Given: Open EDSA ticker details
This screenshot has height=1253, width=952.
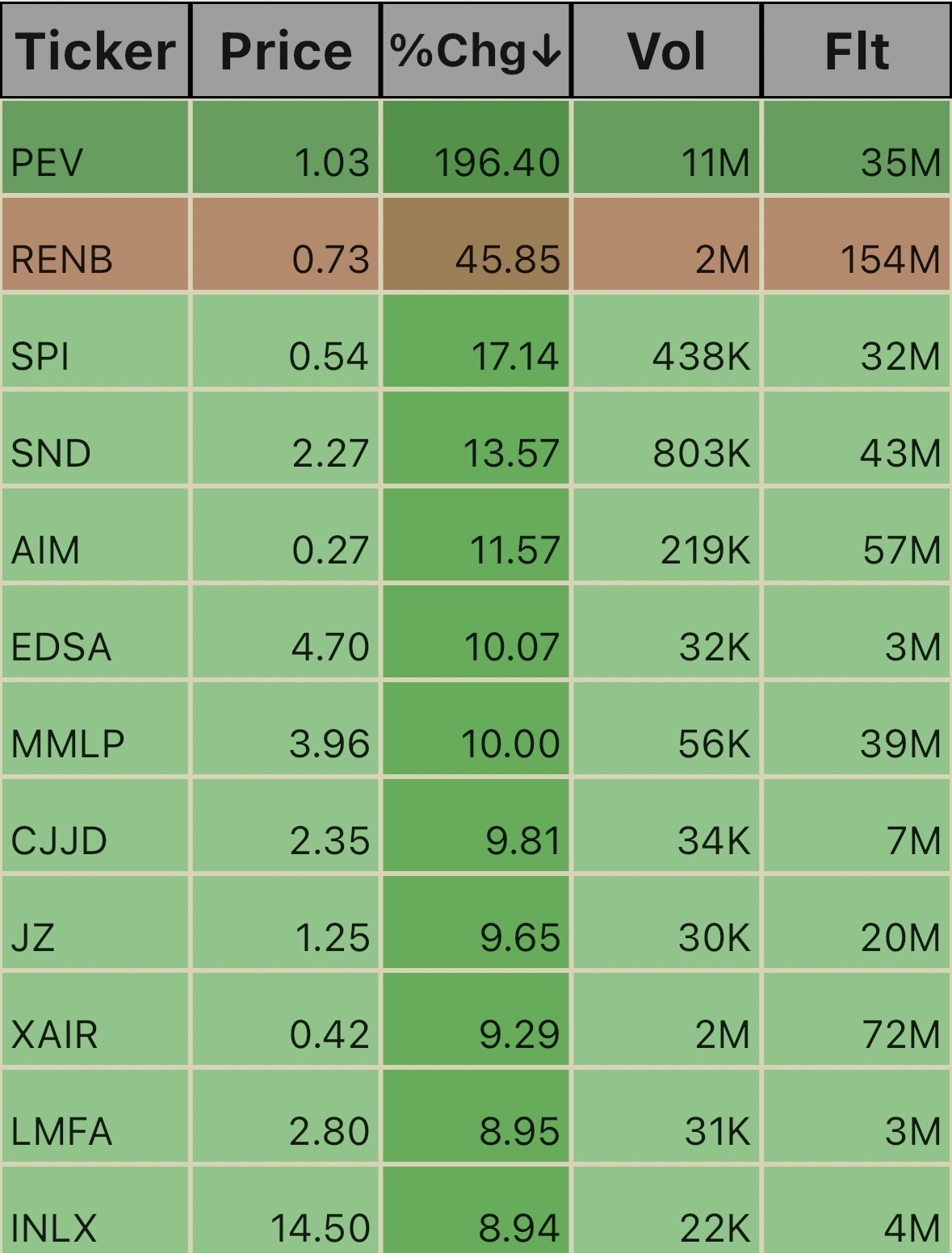Looking at the screenshot, I should click(x=61, y=647).
